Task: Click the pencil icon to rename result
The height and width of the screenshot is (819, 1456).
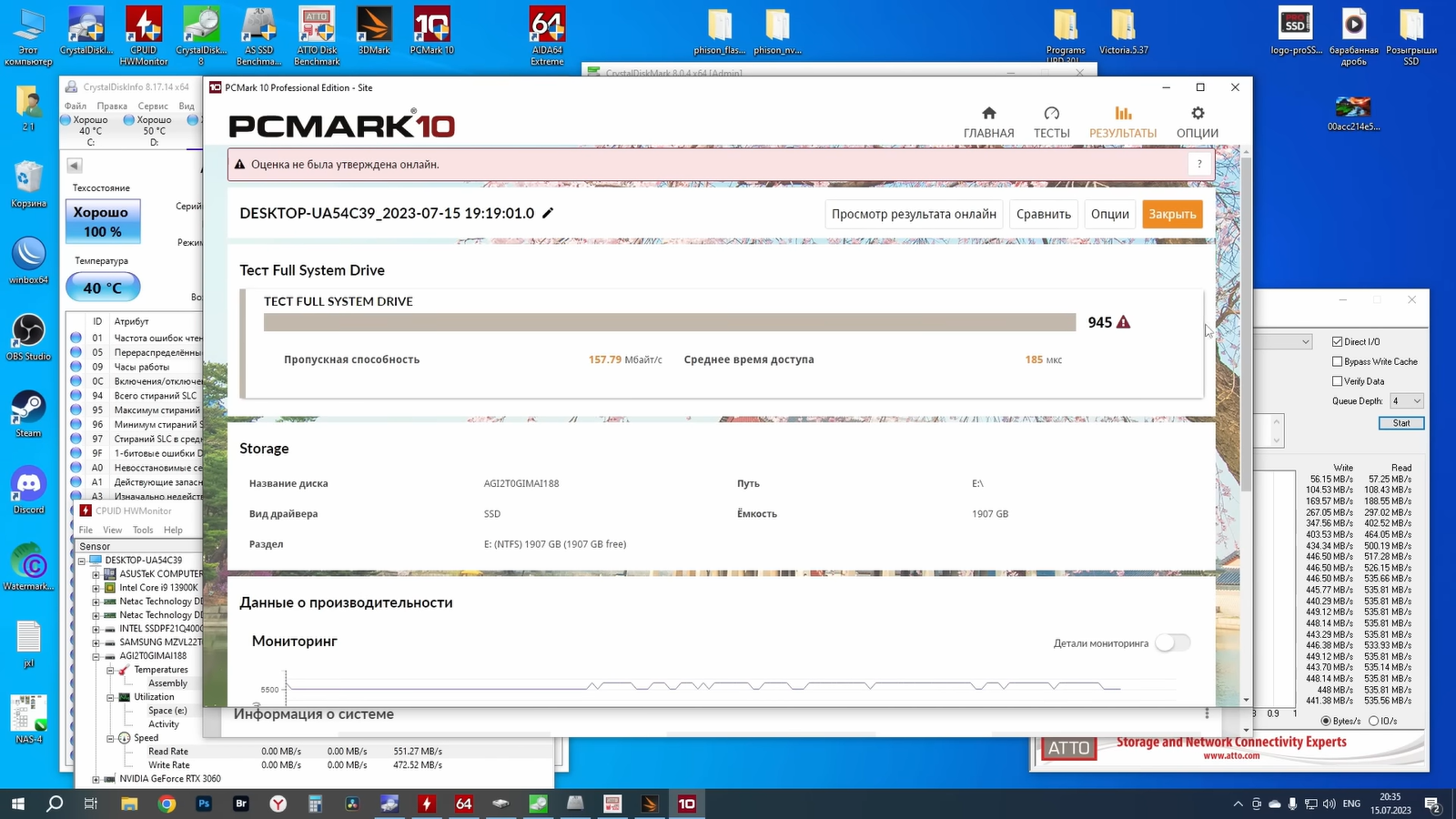Action: coord(548,213)
